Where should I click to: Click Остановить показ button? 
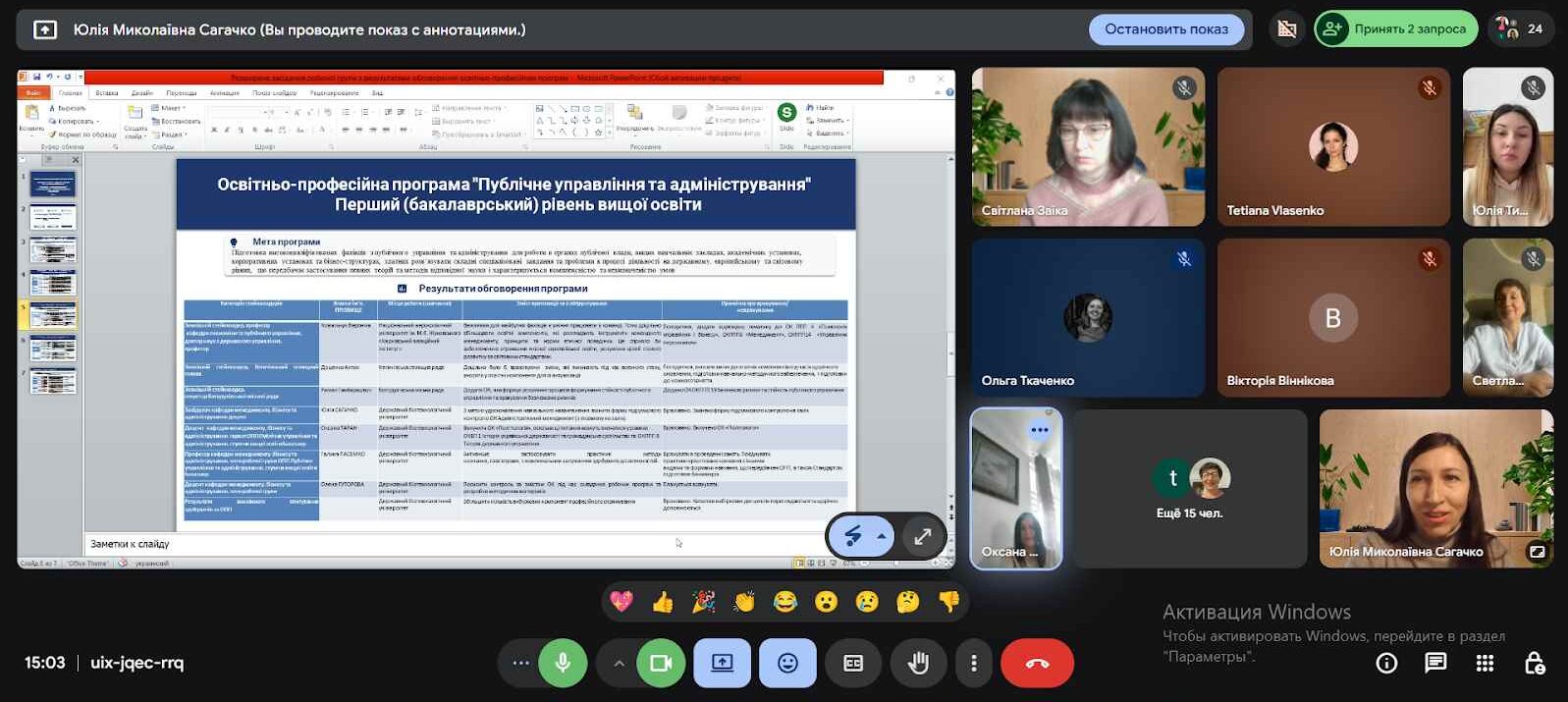click(1165, 29)
